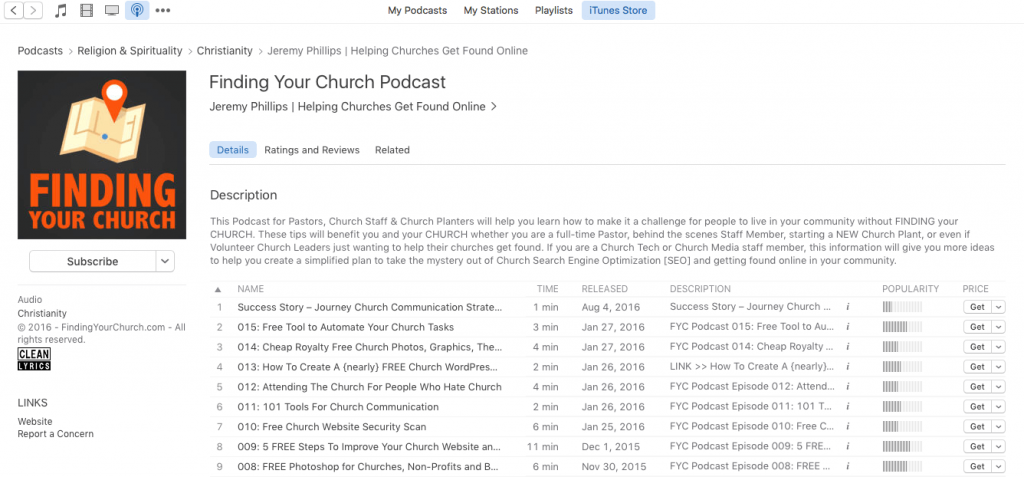Screen dimensions: 1024x477
Task: Get episode 009 5 FREE Steps
Action: tap(978, 446)
